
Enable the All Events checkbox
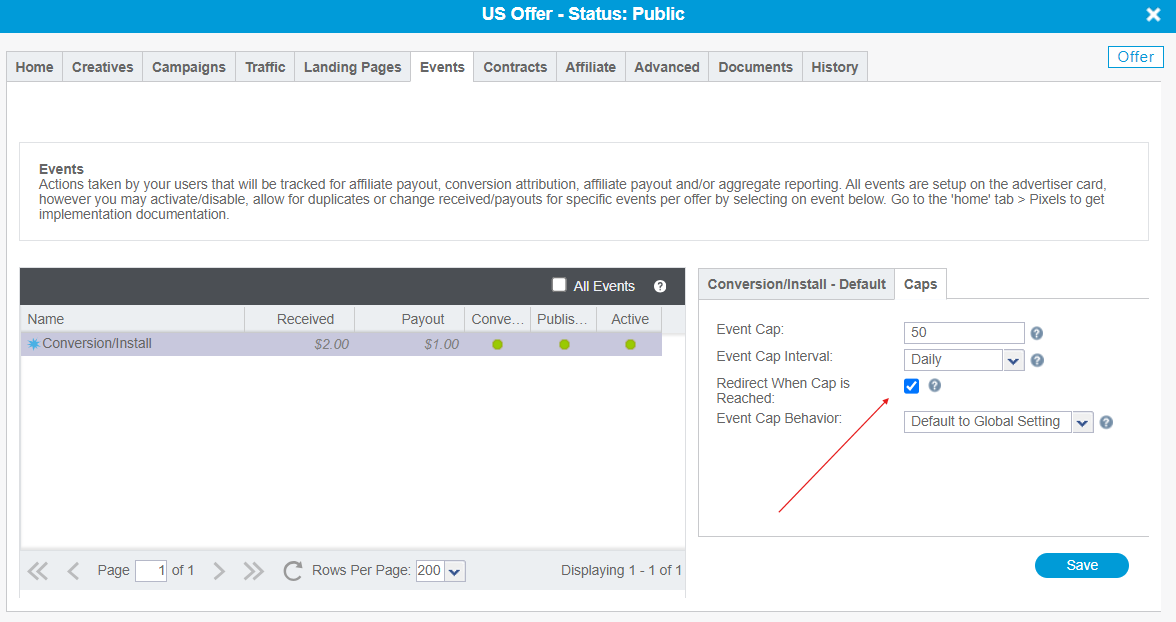[x=559, y=285]
